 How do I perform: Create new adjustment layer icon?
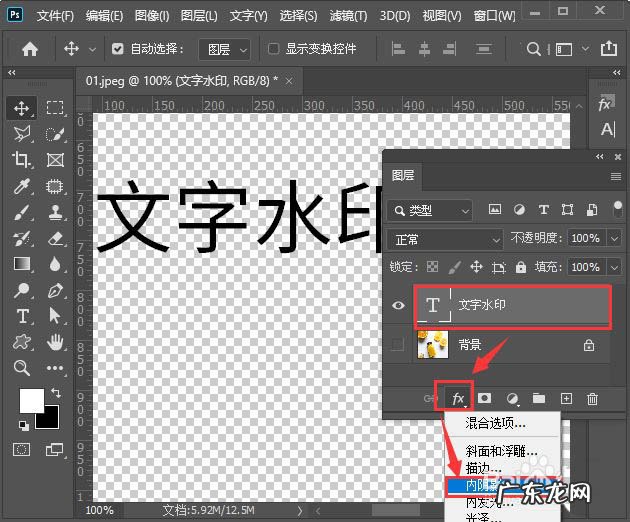(512, 399)
